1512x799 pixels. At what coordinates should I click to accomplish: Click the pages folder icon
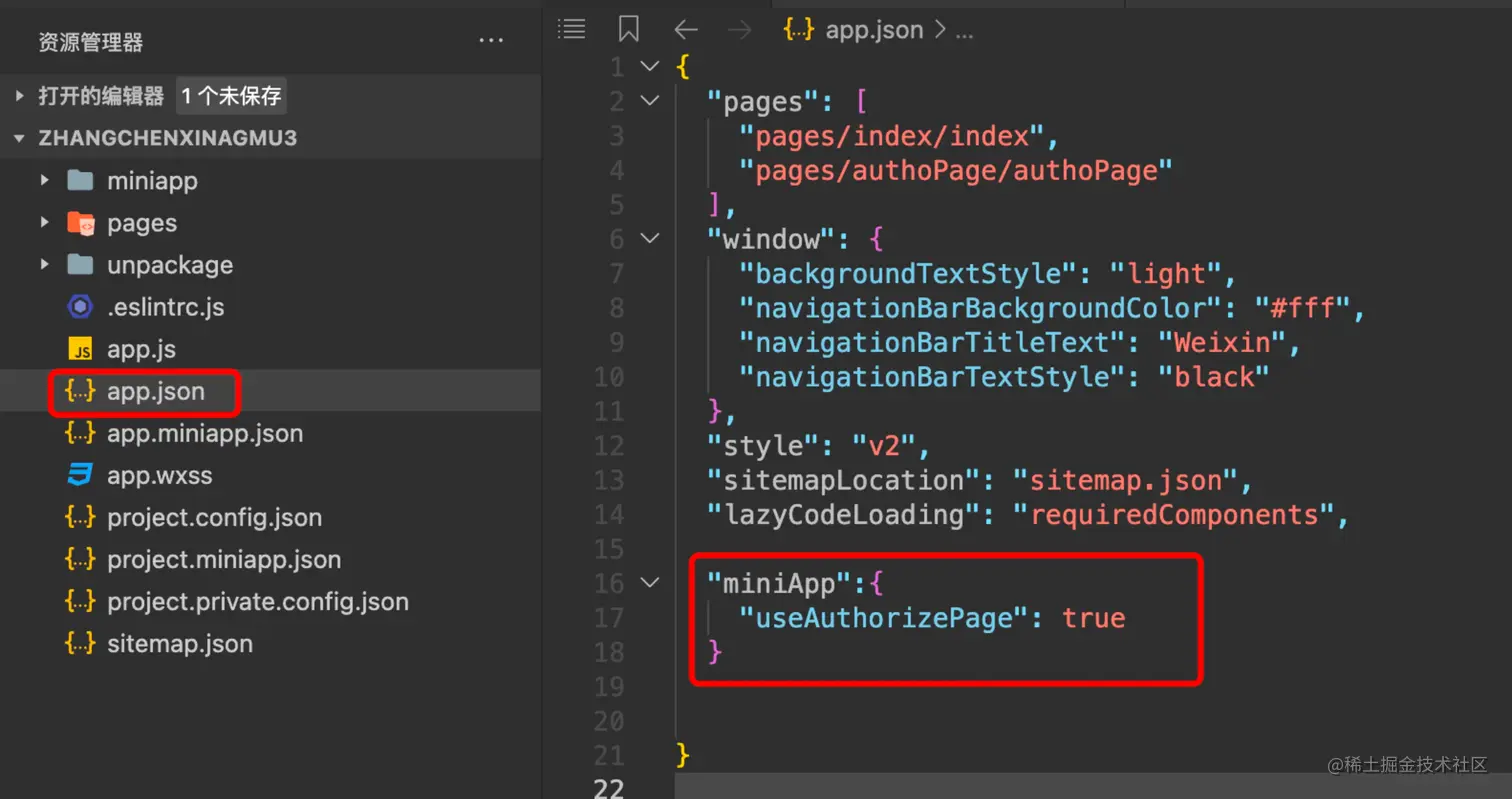click(80, 223)
